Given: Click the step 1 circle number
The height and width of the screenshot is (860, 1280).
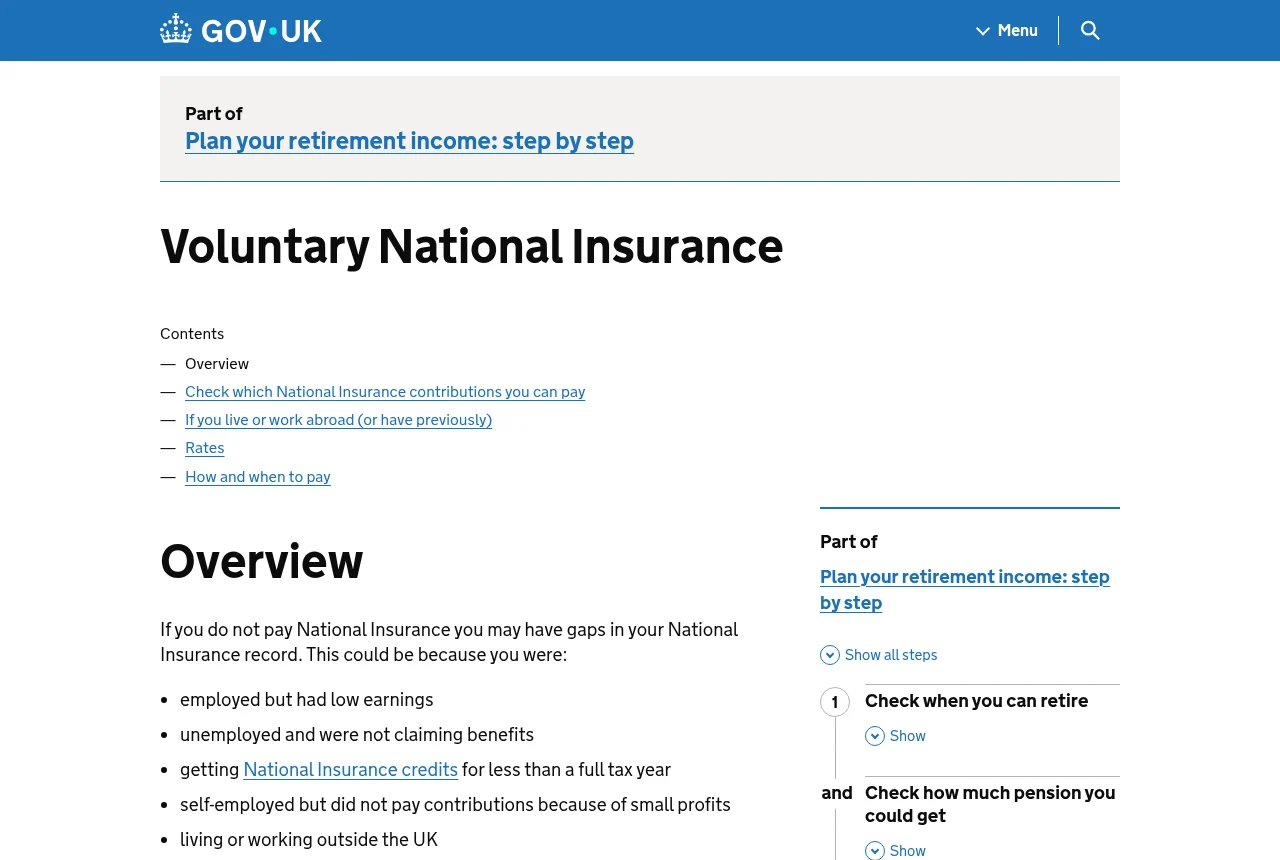Looking at the screenshot, I should 835,702.
